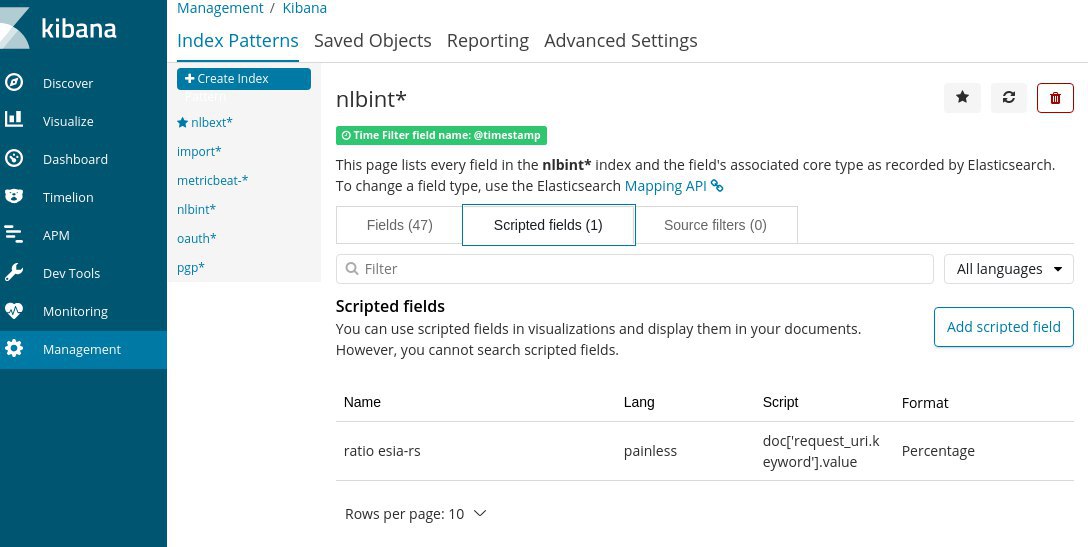Viewport: 1088px width, 547px height.
Task: Open Monitoring heartbeat icon
Action: pos(14,310)
